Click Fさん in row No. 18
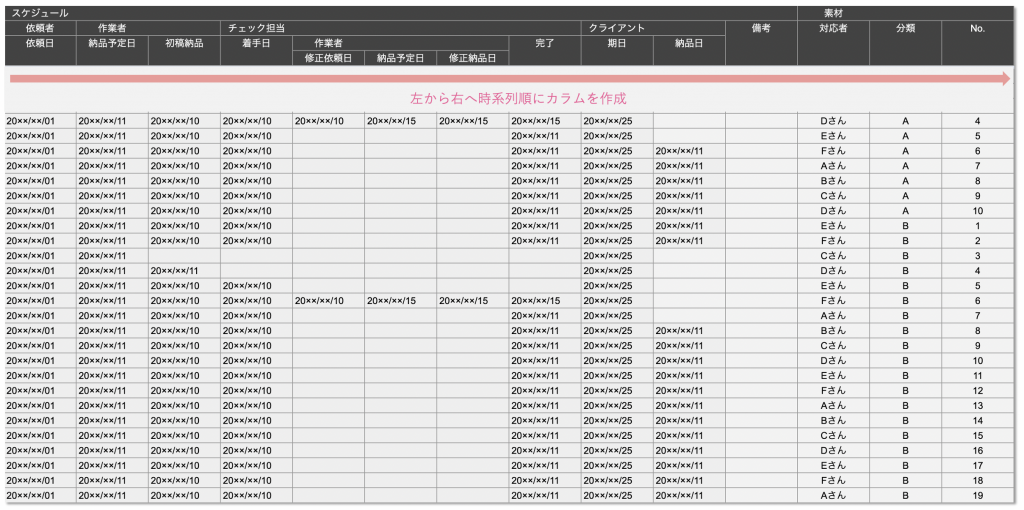The height and width of the screenshot is (510, 1024). click(x=833, y=481)
